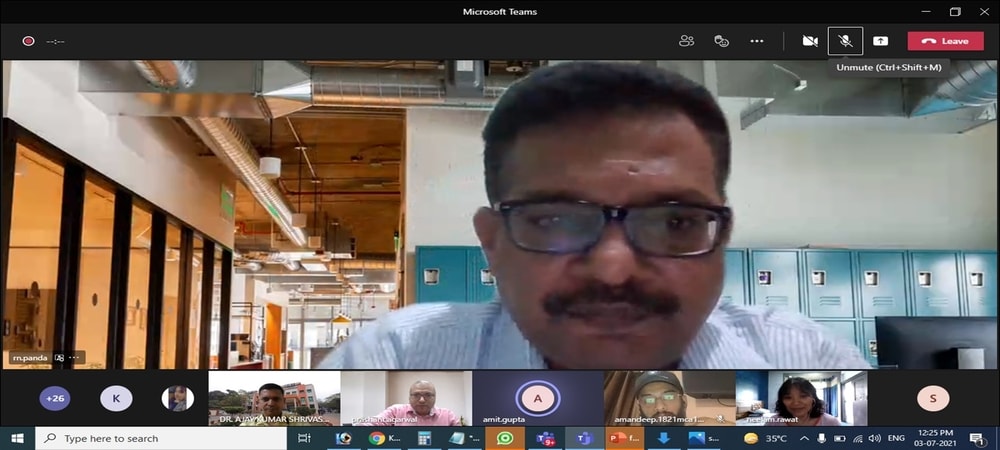1000x450 pixels.
Task: Open the Calculator taskbar icon
Action: tap(424, 438)
